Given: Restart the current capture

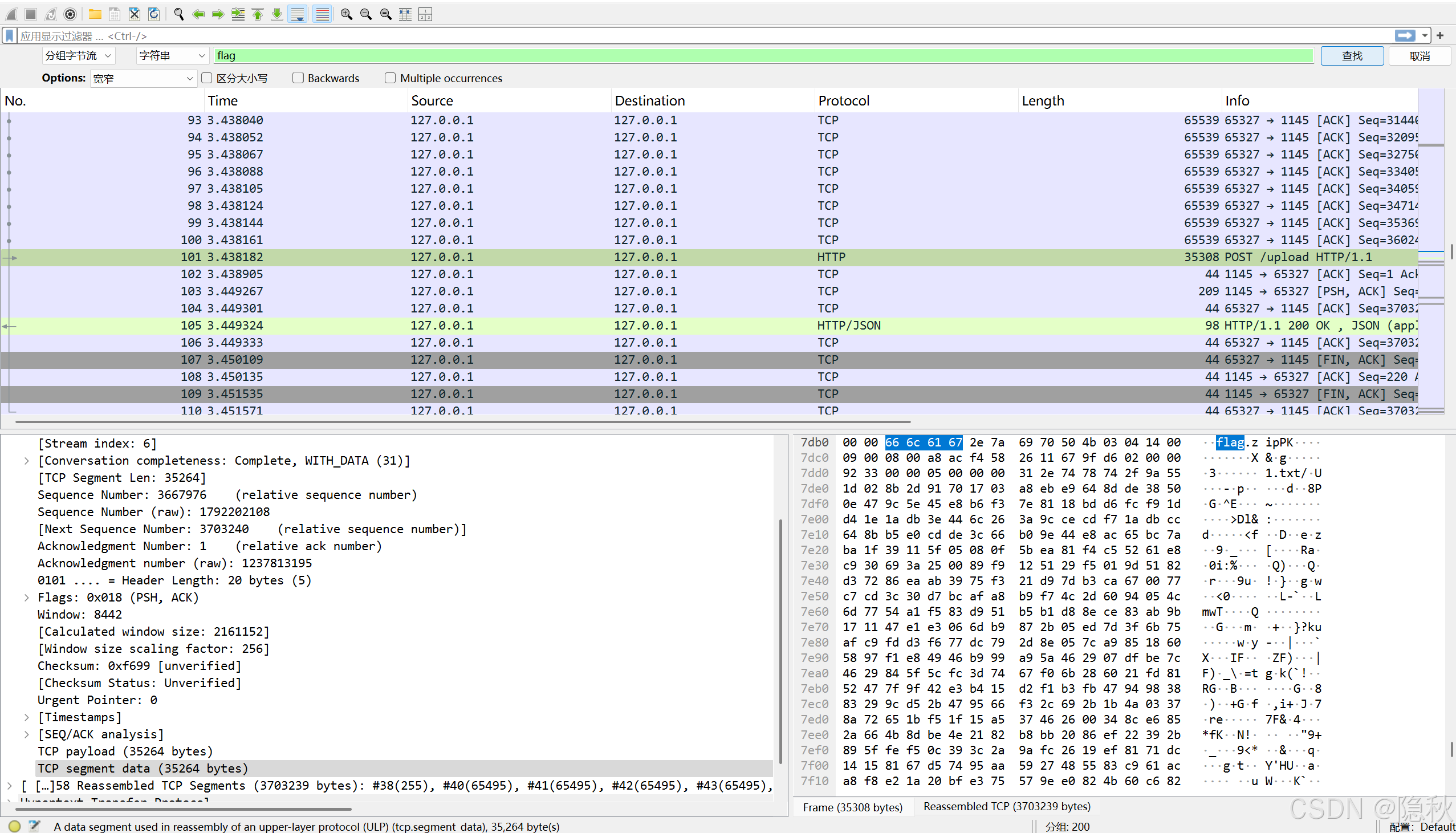Looking at the screenshot, I should coord(50,14).
